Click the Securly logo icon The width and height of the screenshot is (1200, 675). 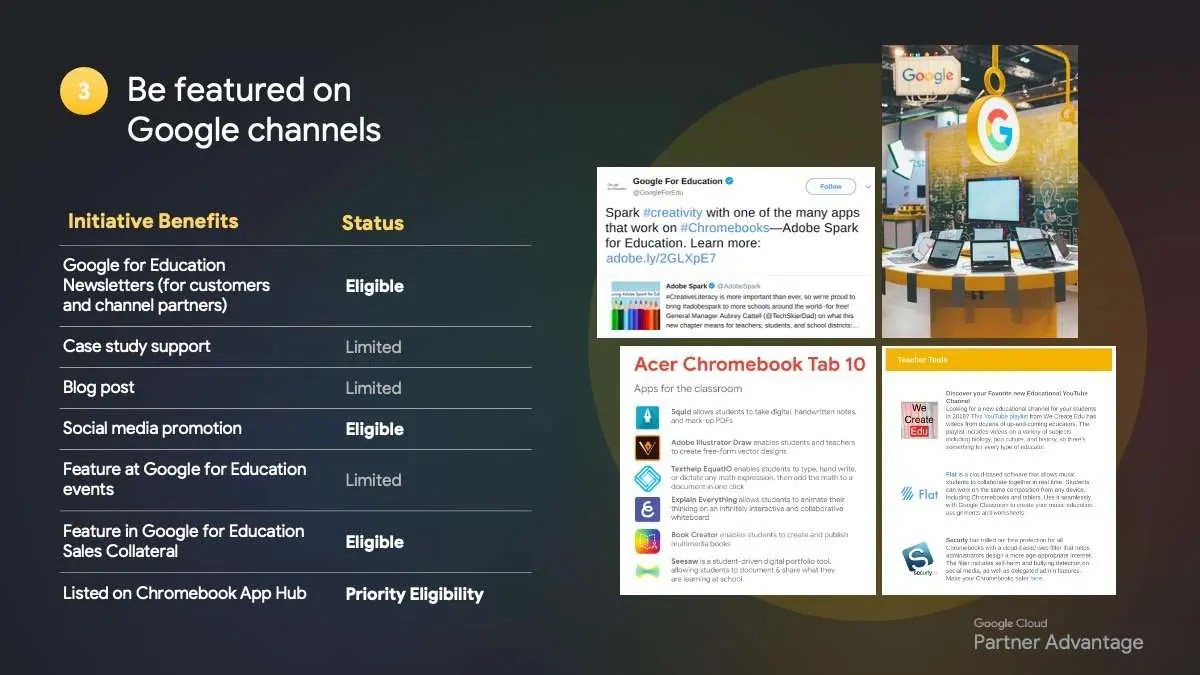click(918, 559)
